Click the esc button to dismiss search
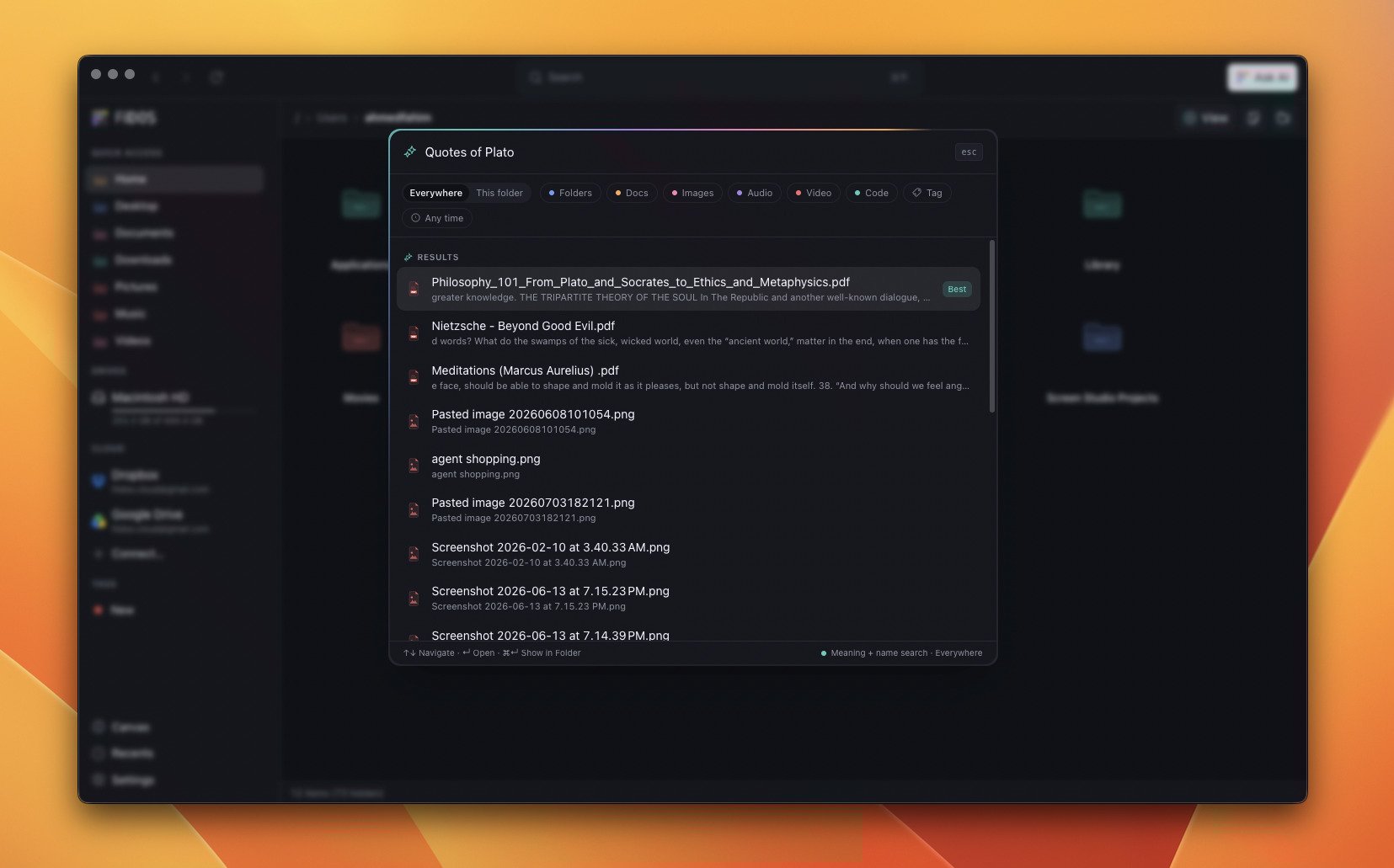Screen dimensions: 1394x868 [x=969, y=152]
